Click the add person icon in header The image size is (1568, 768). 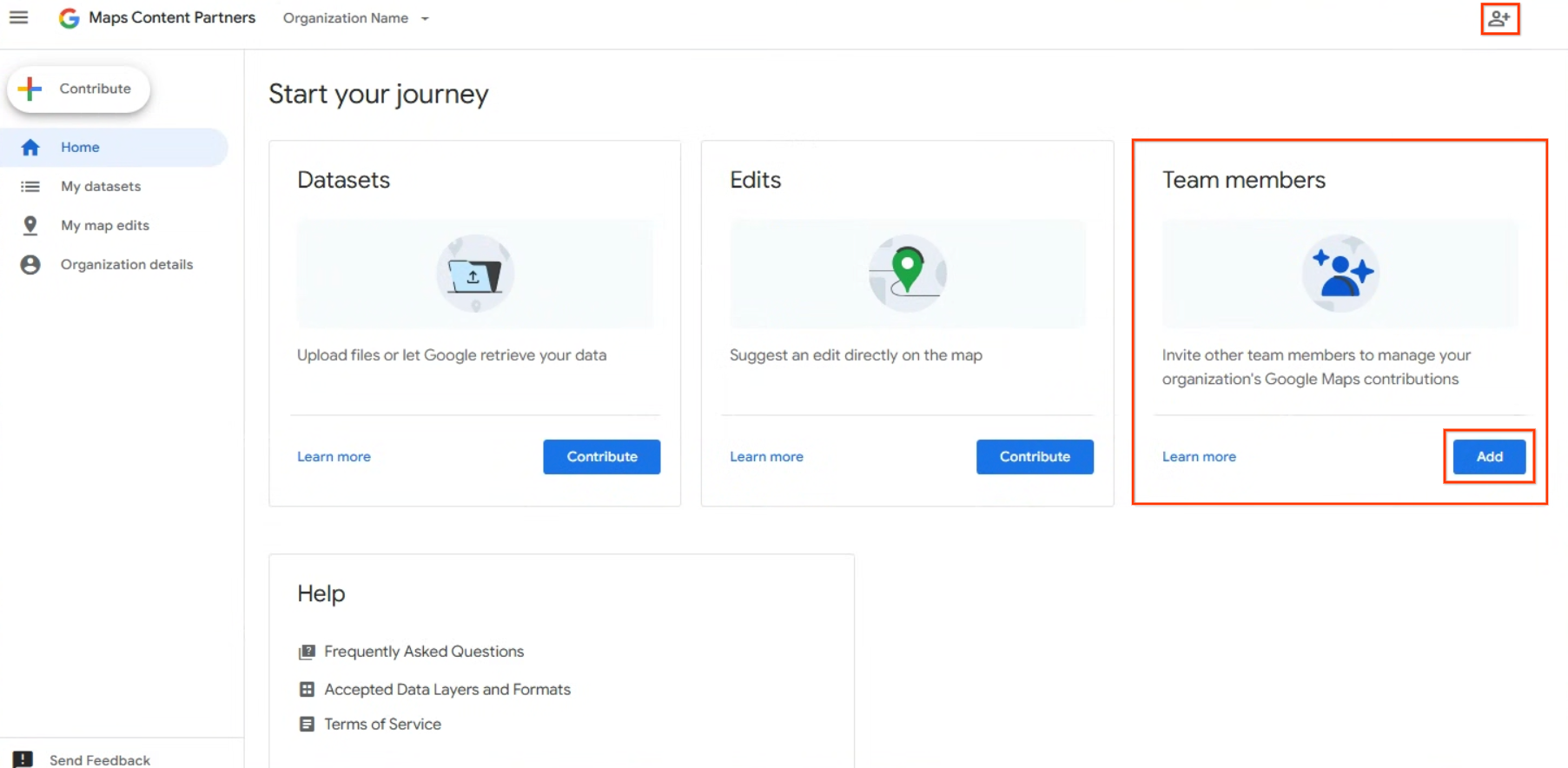pos(1499,18)
